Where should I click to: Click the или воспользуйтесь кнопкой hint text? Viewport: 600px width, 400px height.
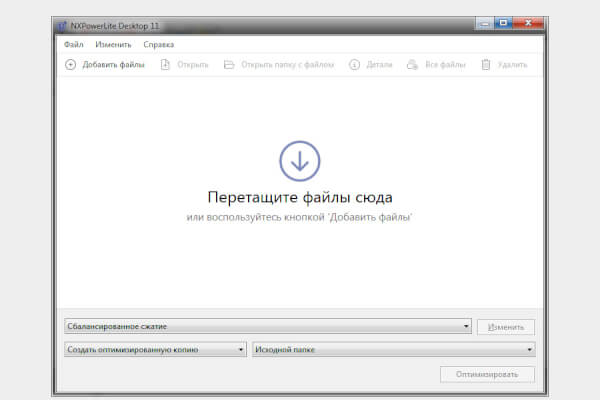click(299, 217)
